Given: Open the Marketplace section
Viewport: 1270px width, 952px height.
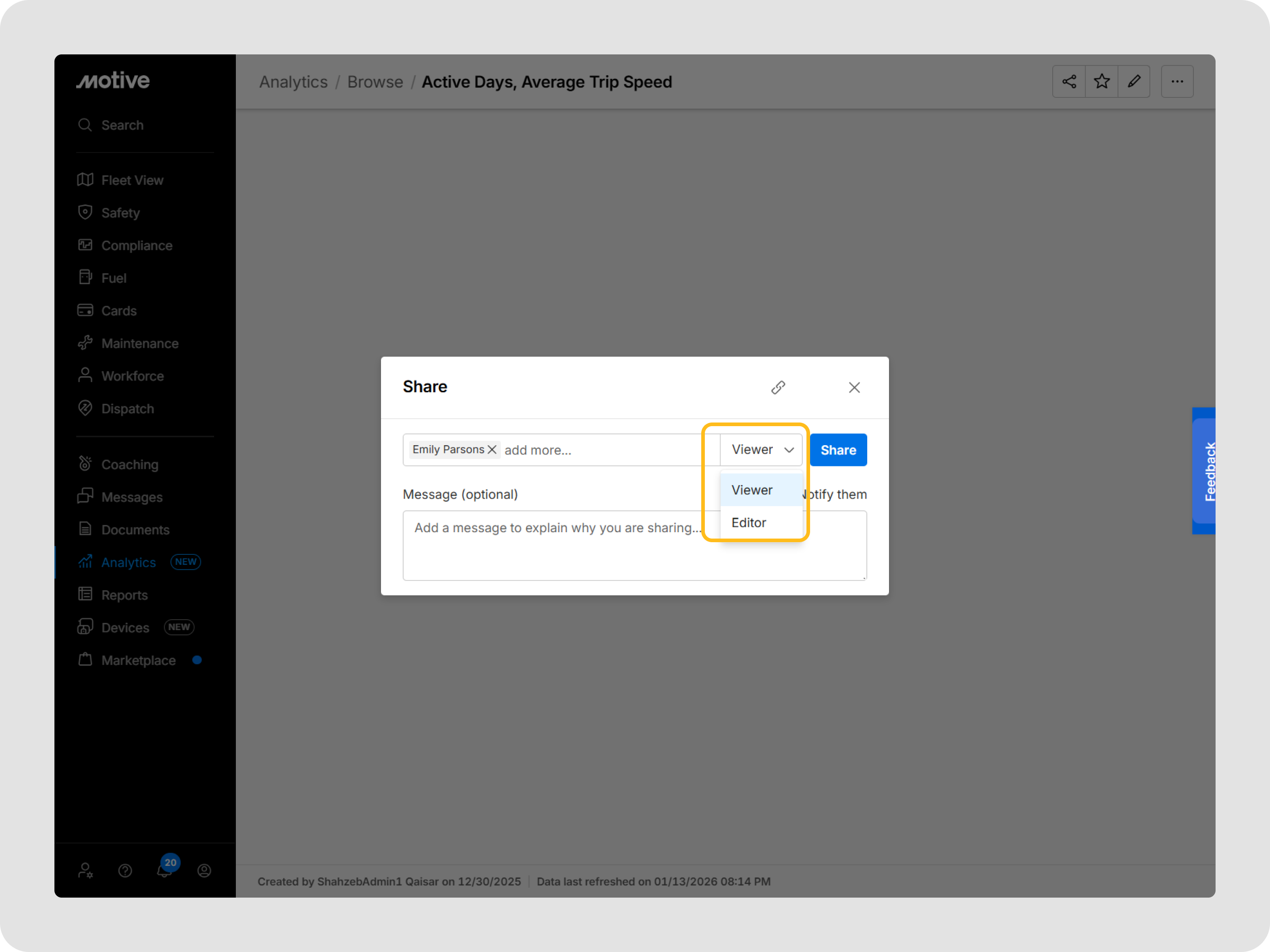Looking at the screenshot, I should click(x=138, y=661).
